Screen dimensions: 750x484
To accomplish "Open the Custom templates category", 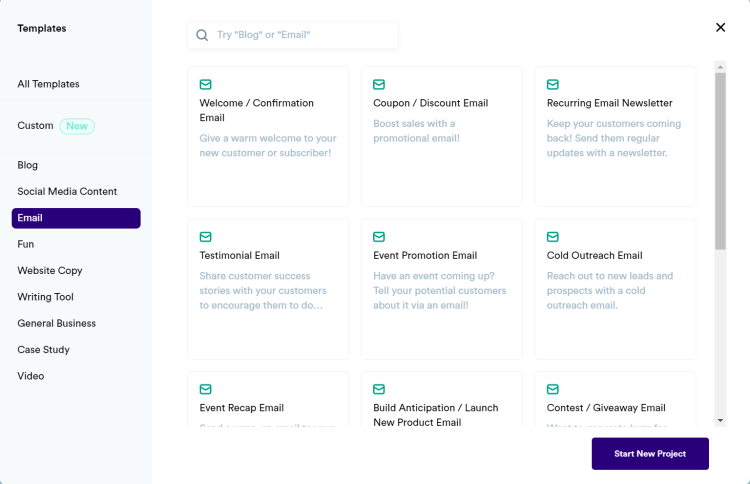I will [x=35, y=125].
